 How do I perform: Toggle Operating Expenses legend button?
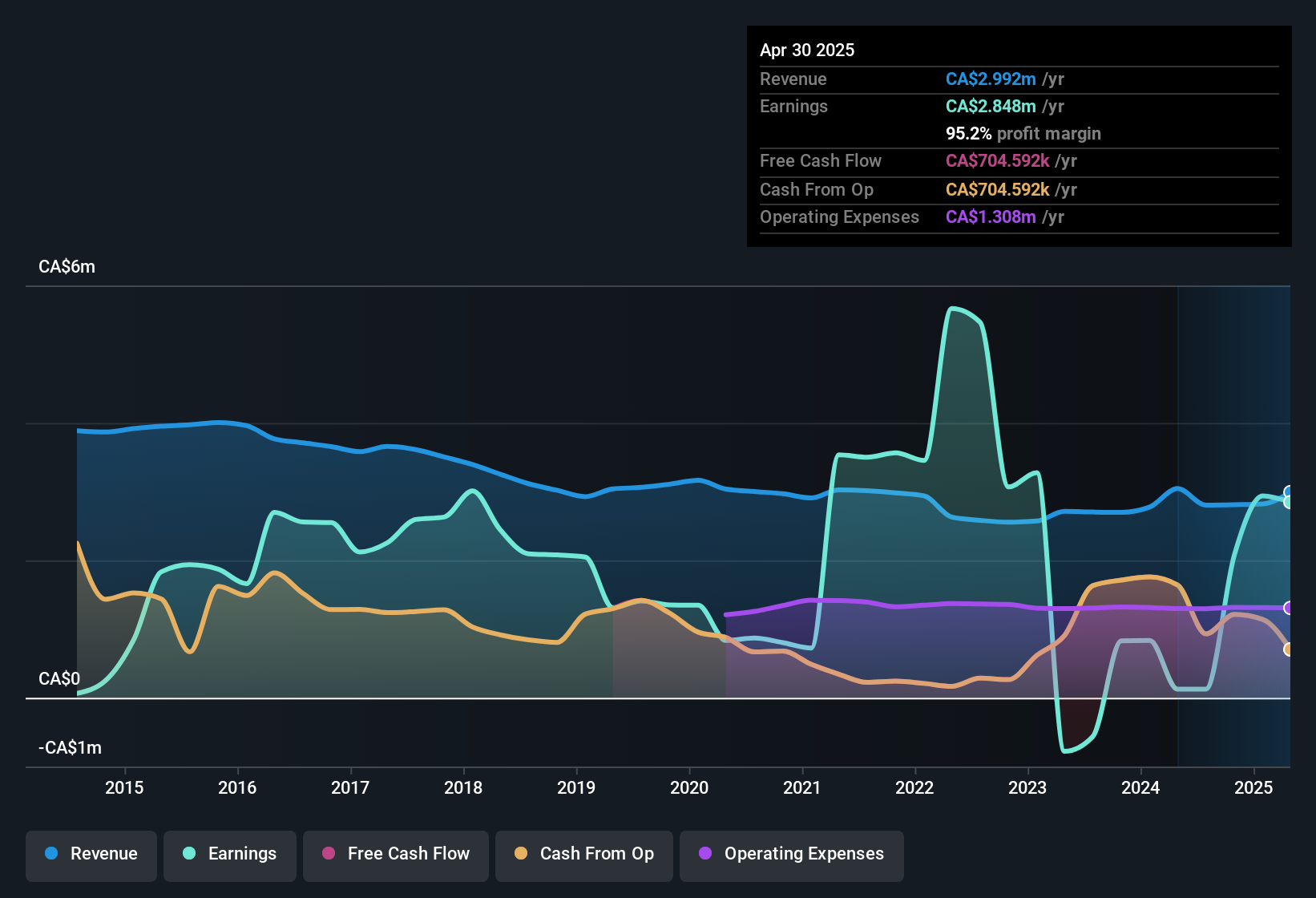coord(792,855)
